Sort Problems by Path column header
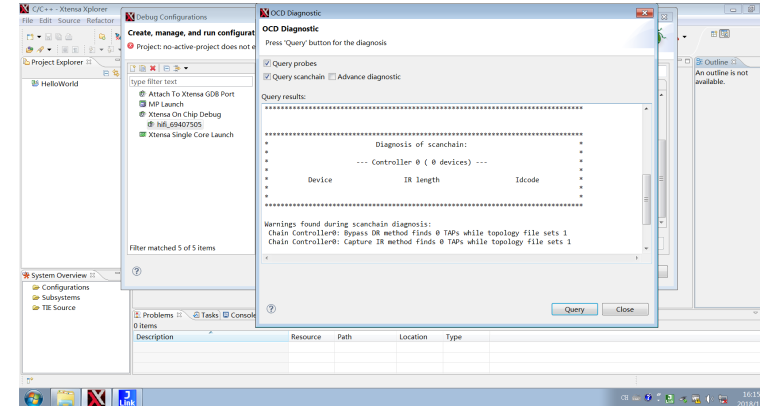The height and width of the screenshot is (406, 760). pyautogui.click(x=365, y=337)
